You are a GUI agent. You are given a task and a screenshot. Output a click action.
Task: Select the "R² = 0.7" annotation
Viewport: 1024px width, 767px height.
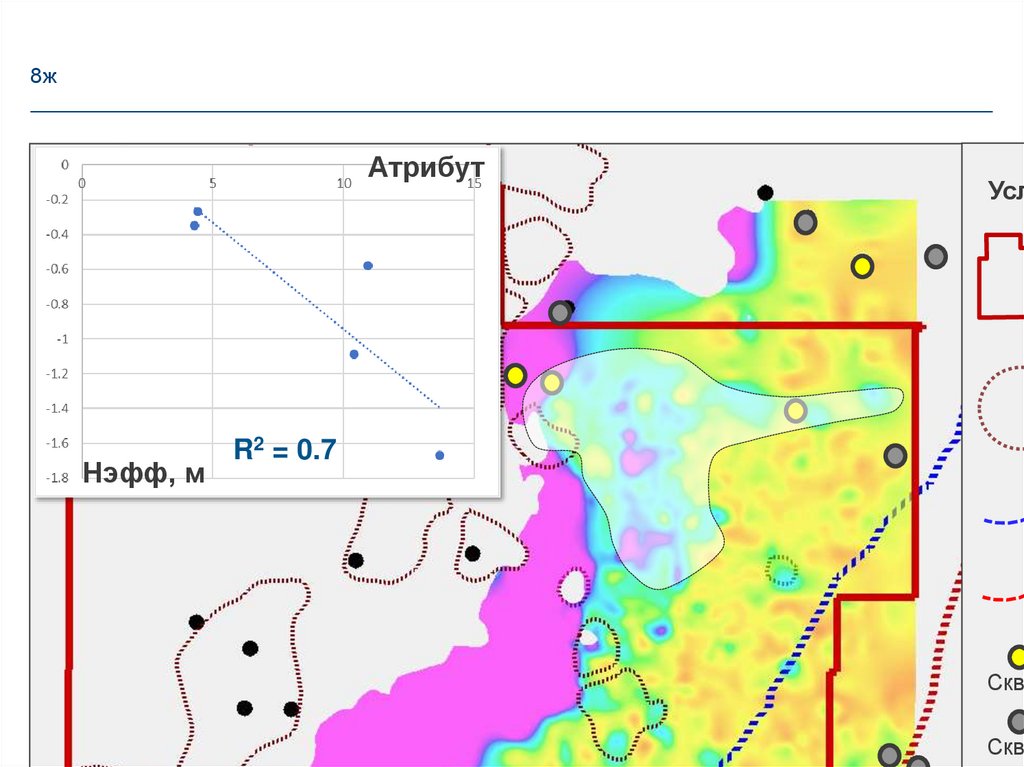[x=285, y=449]
